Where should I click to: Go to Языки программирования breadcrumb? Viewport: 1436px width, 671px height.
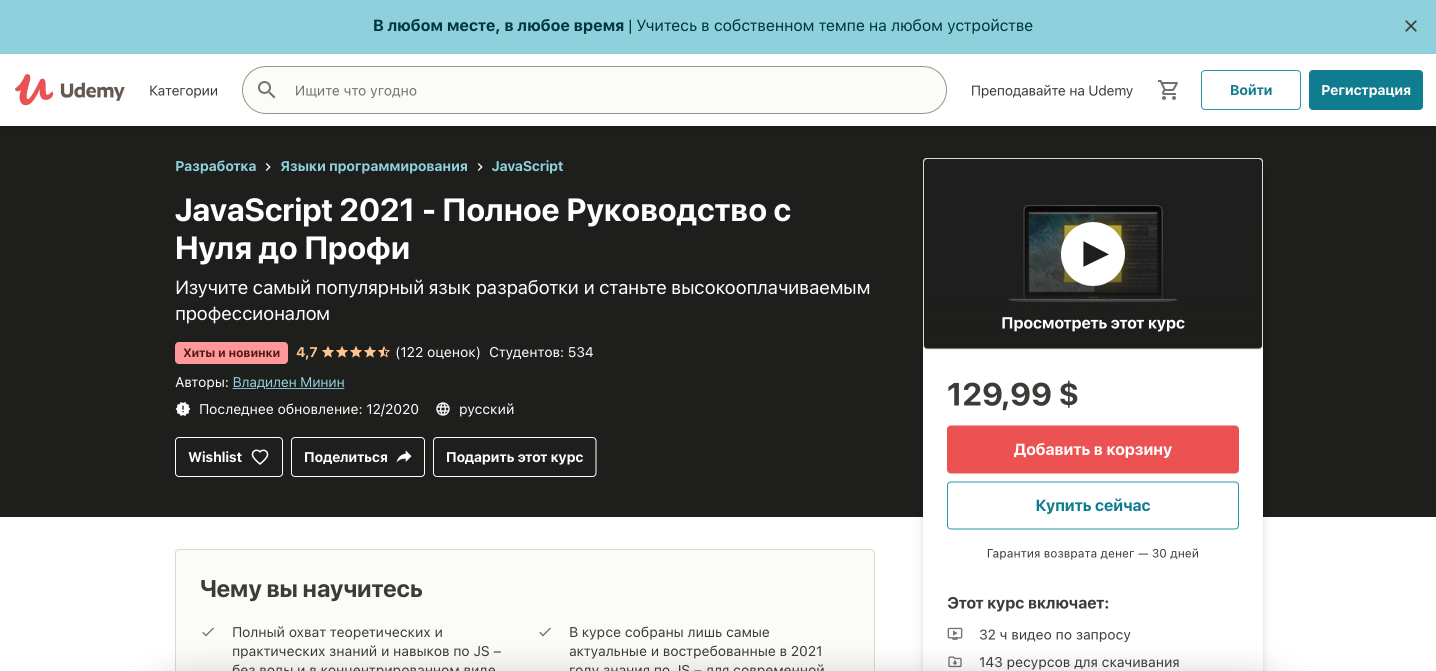(374, 166)
